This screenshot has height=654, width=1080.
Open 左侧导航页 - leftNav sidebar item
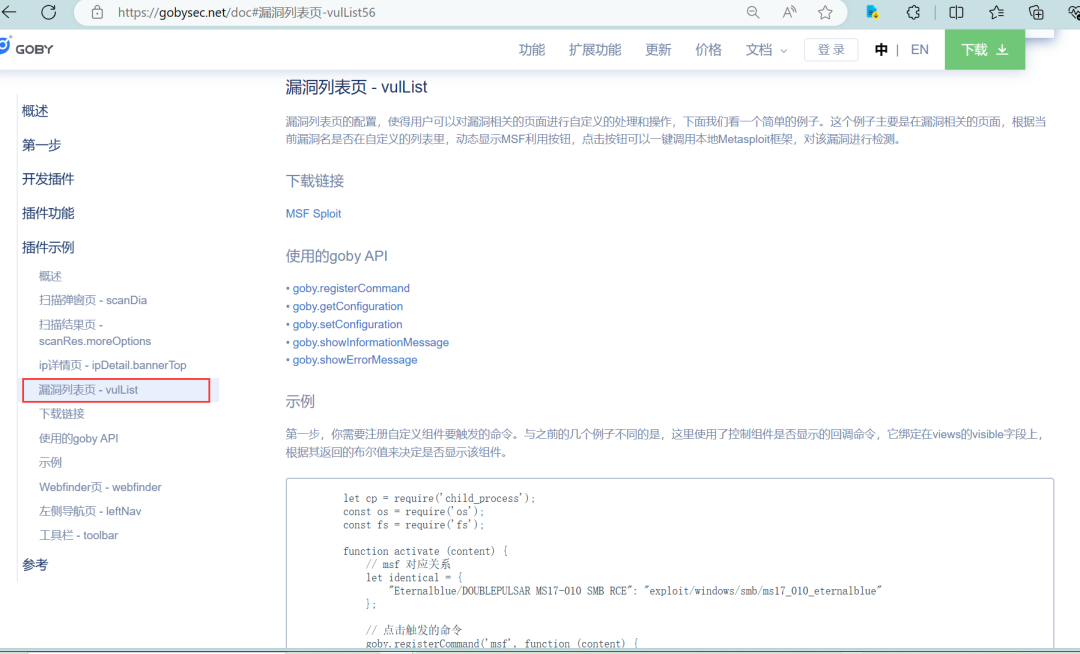pos(90,511)
